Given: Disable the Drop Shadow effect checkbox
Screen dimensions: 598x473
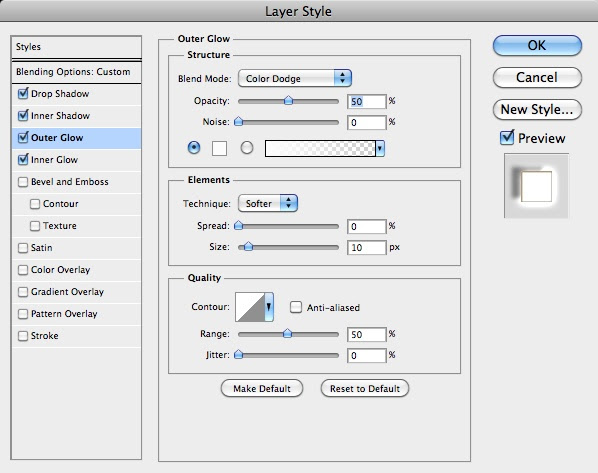Looking at the screenshot, I should [23, 93].
